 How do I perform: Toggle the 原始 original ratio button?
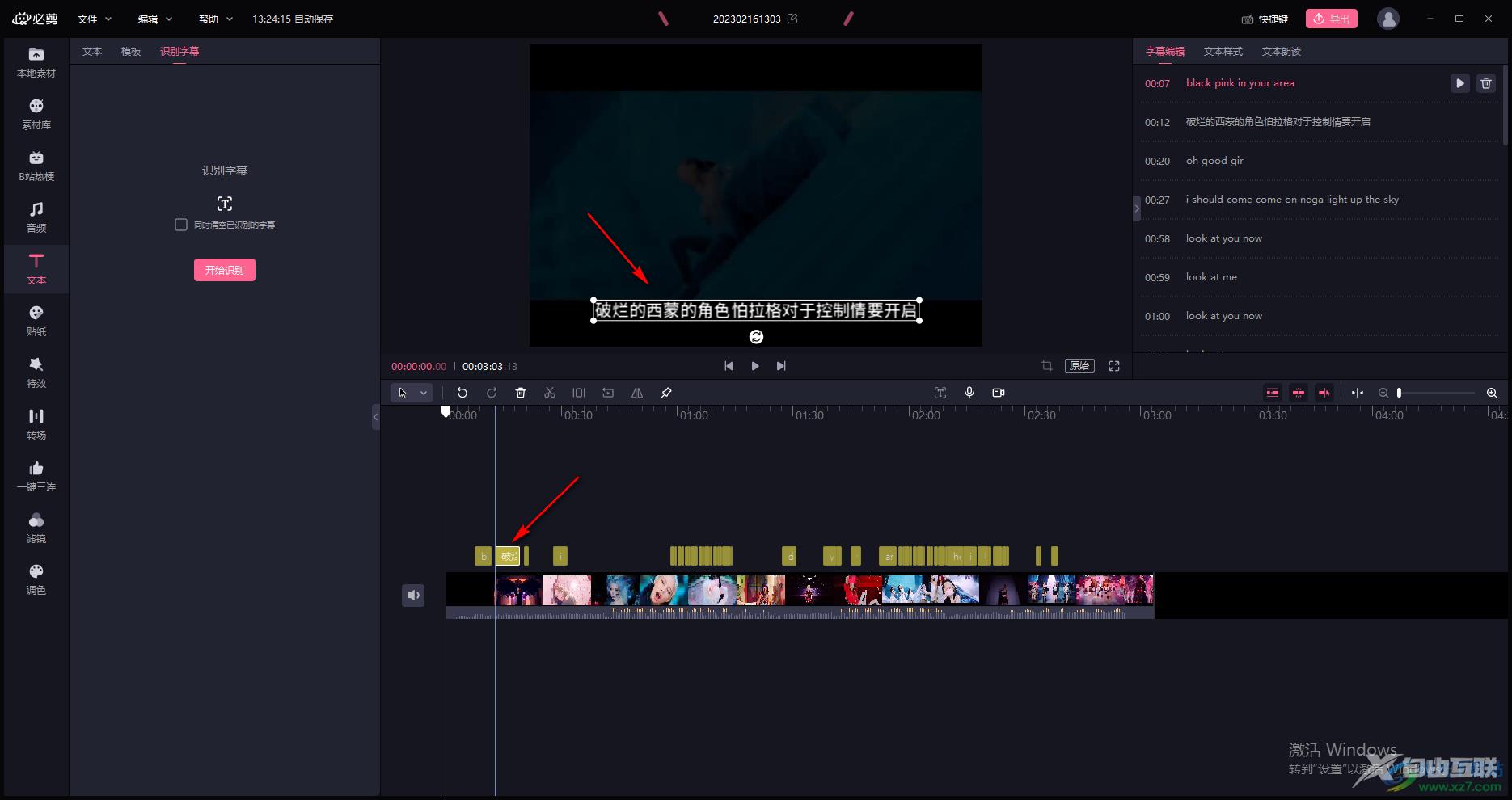(x=1079, y=366)
